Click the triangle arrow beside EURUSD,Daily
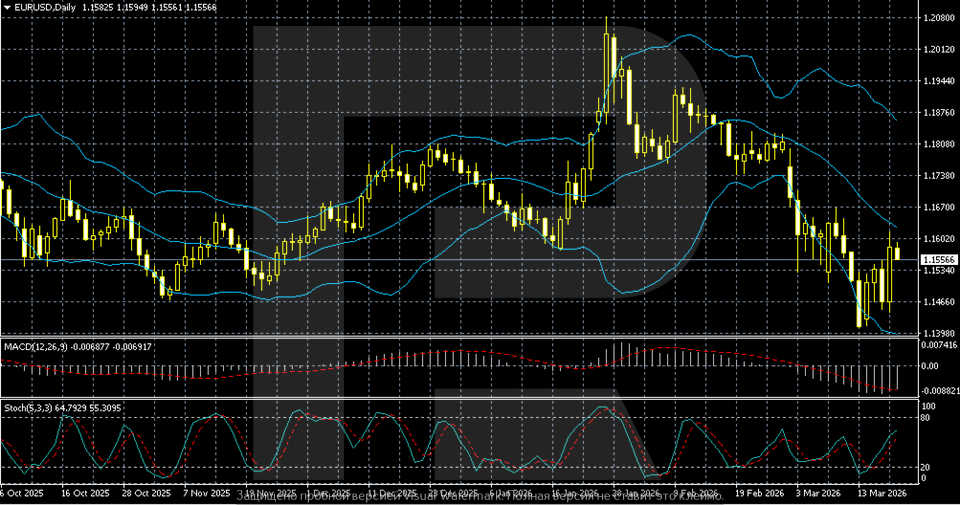This screenshot has width=960, height=505. point(7,7)
